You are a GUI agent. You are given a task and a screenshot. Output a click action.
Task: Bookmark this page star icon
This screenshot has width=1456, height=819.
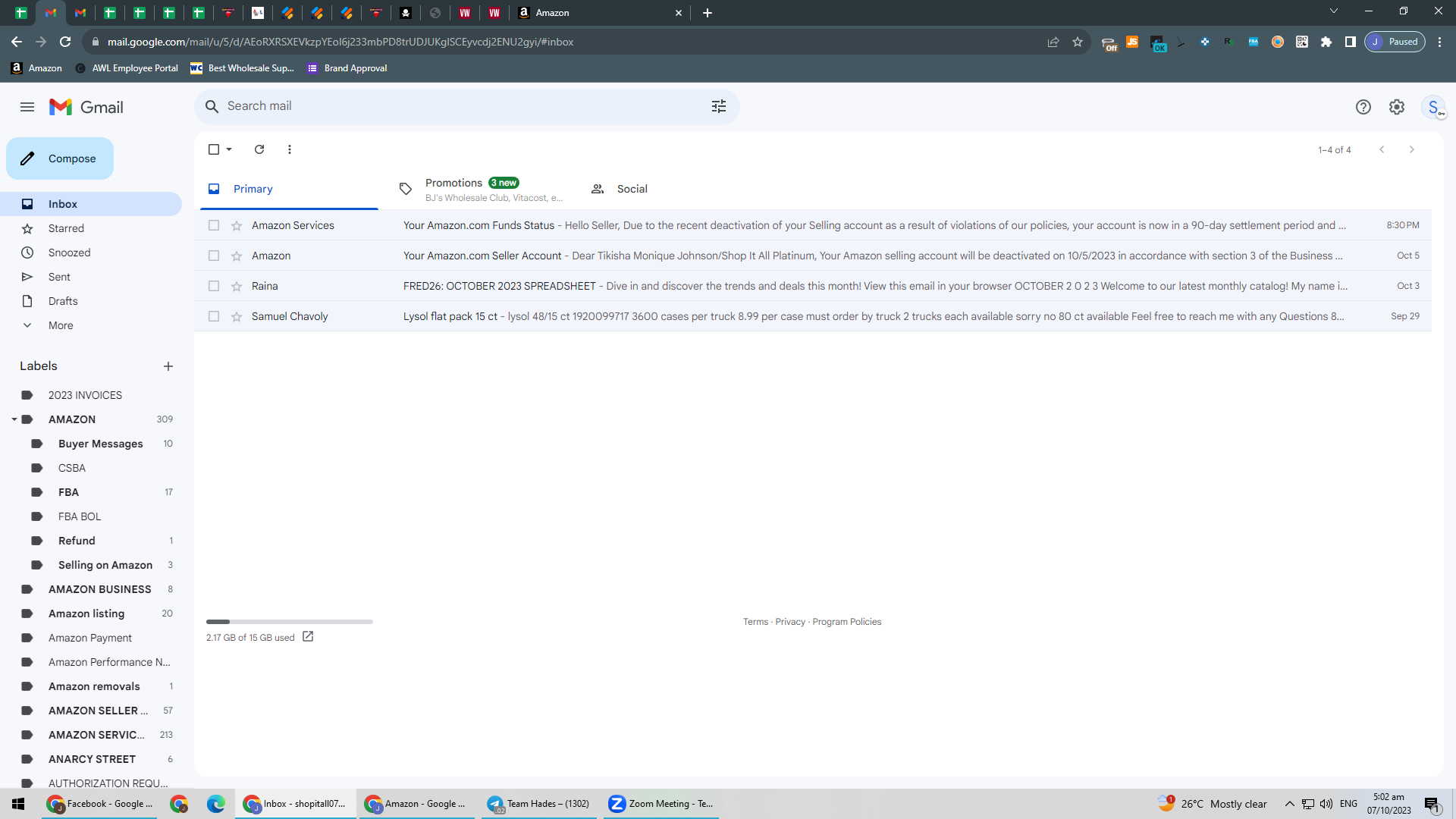pyautogui.click(x=1078, y=42)
